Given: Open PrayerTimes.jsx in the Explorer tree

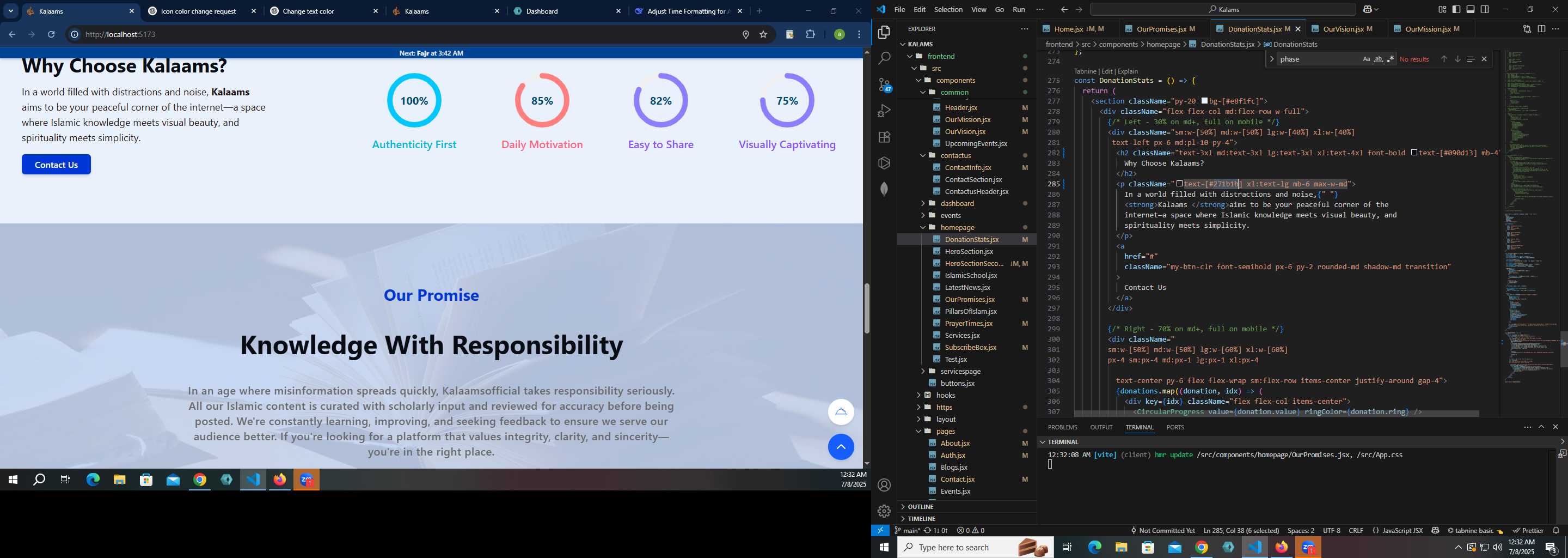Looking at the screenshot, I should point(969,324).
